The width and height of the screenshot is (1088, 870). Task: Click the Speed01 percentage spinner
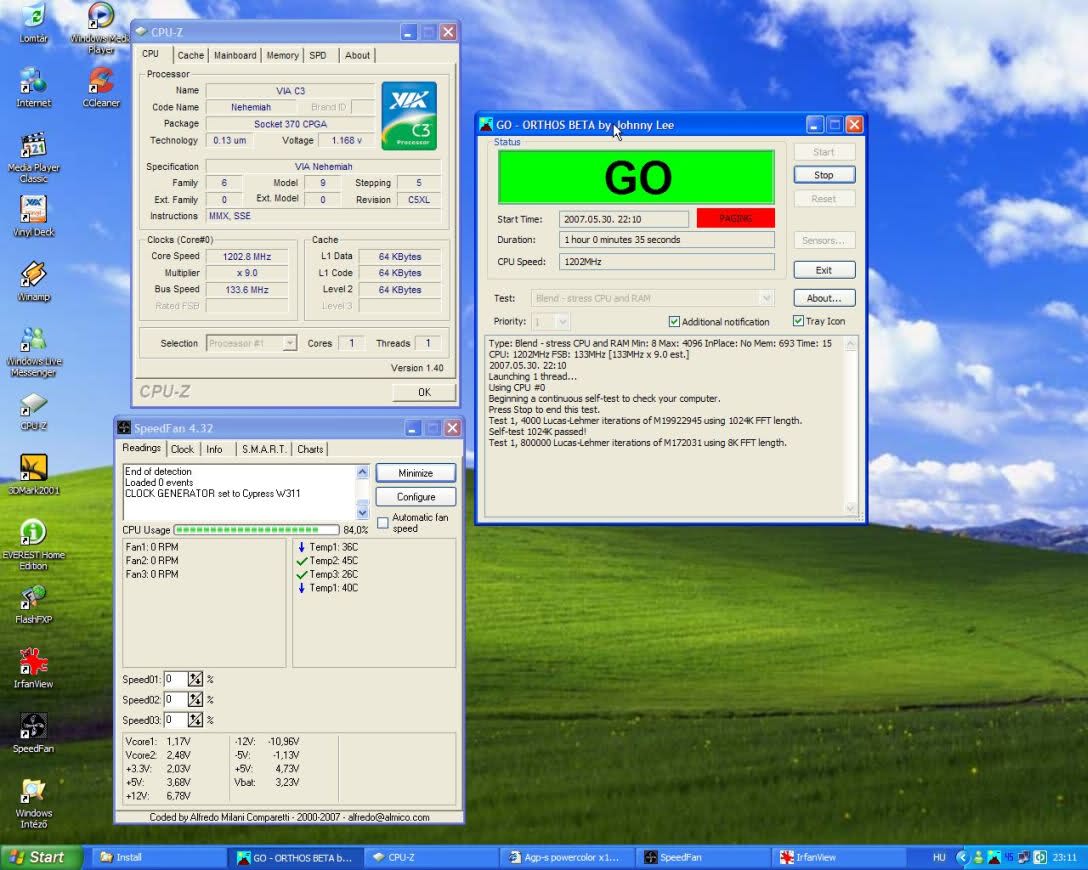coord(195,680)
